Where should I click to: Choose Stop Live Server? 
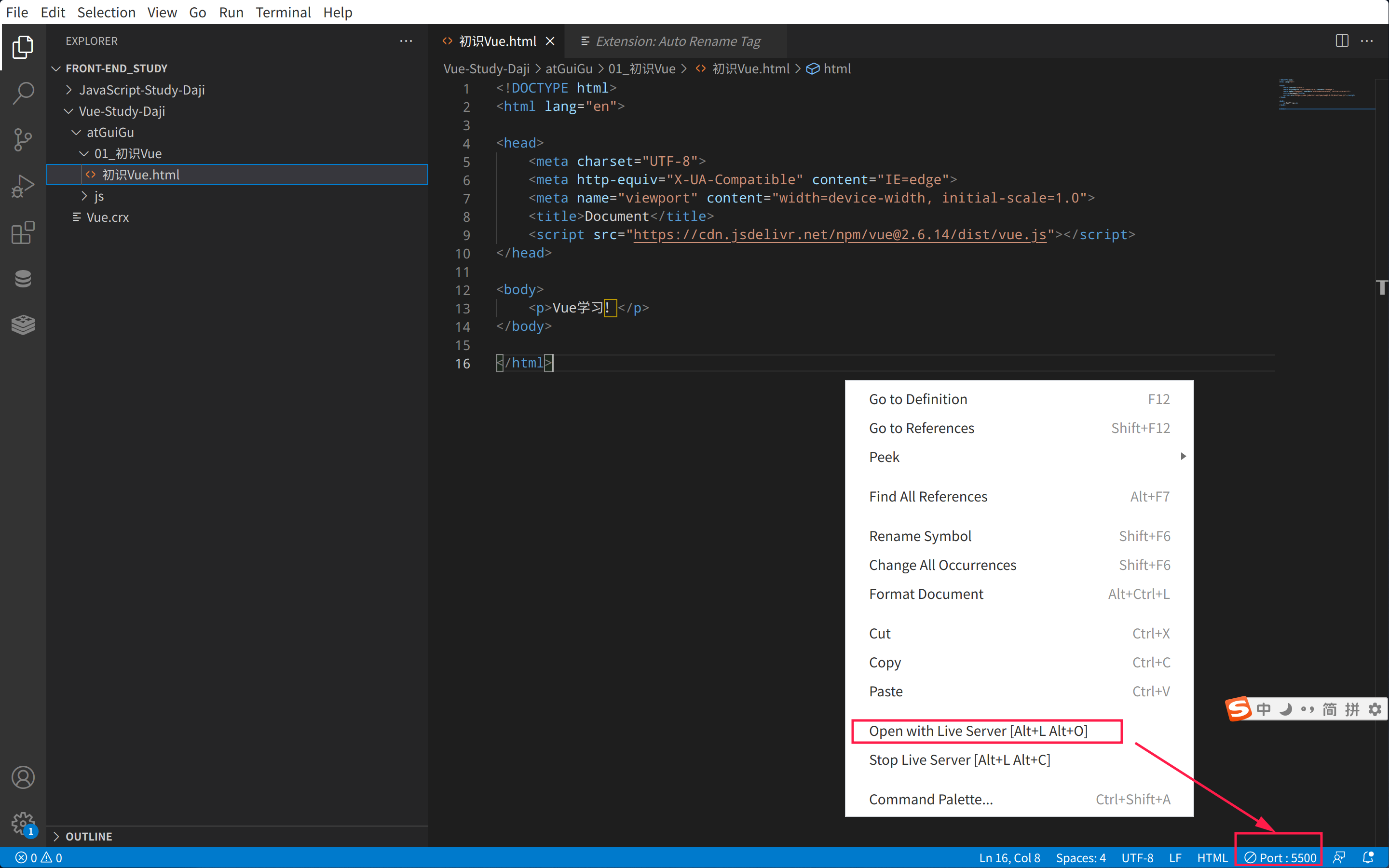click(1019, 759)
